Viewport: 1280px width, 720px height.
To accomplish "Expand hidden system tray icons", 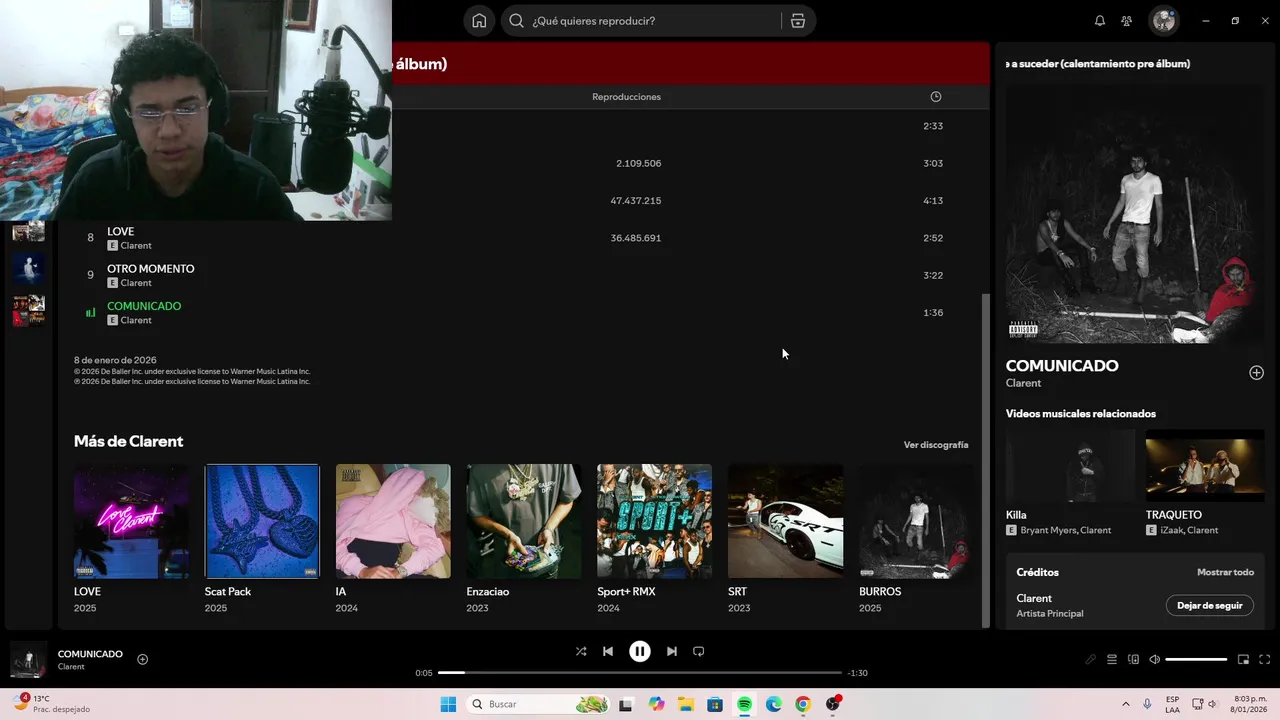I will [x=1126, y=704].
